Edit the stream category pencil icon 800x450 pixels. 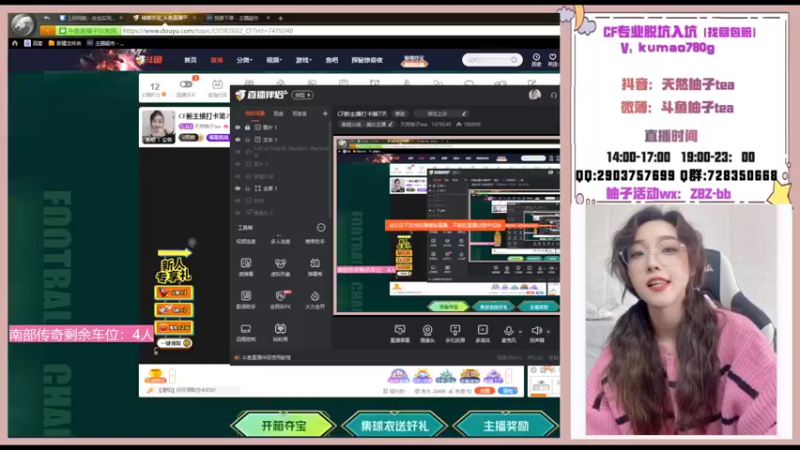390,124
